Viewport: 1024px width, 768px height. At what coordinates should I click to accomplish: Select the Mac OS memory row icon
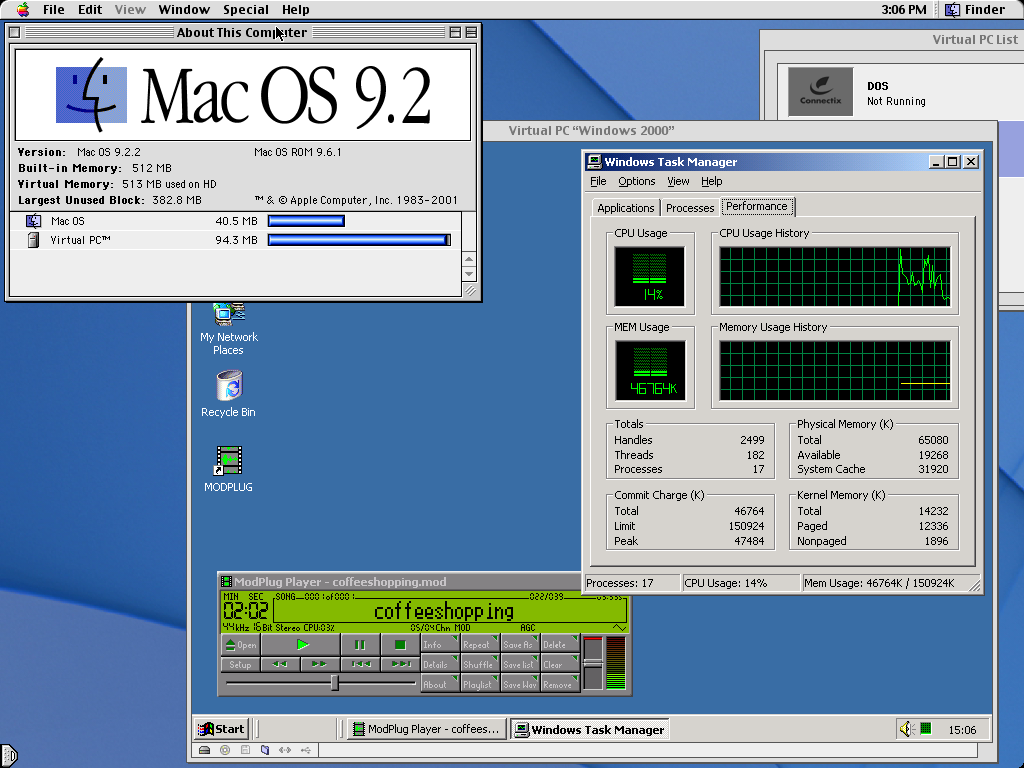33,221
